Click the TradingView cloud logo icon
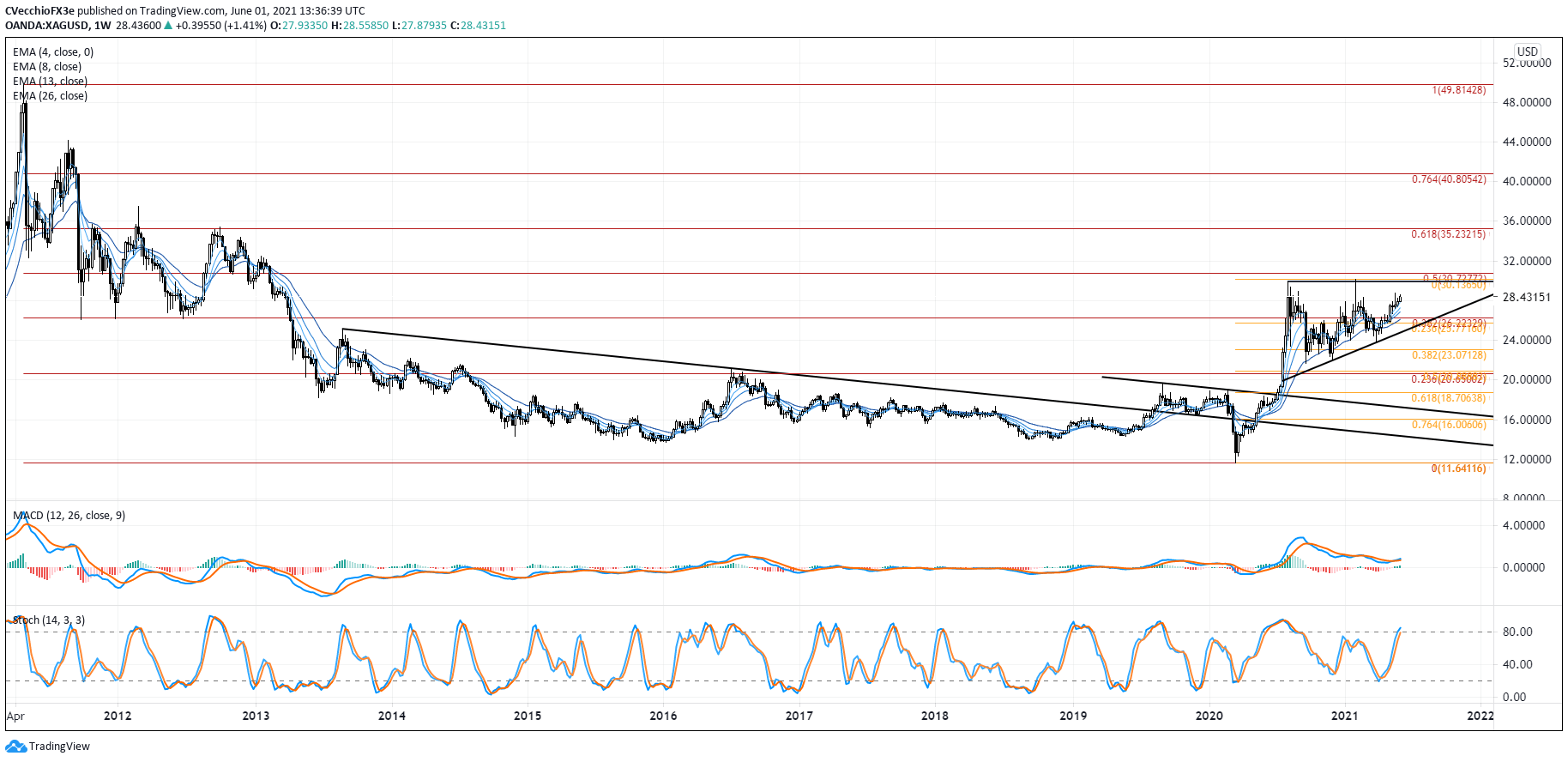 [x=15, y=747]
